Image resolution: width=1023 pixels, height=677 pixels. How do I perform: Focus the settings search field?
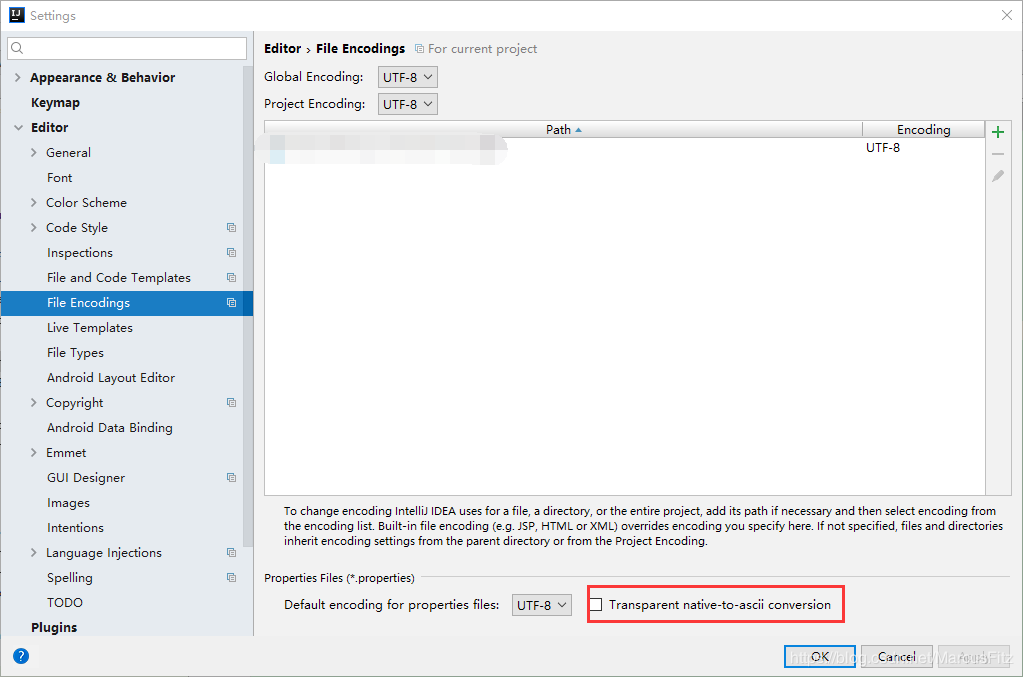(x=128, y=48)
